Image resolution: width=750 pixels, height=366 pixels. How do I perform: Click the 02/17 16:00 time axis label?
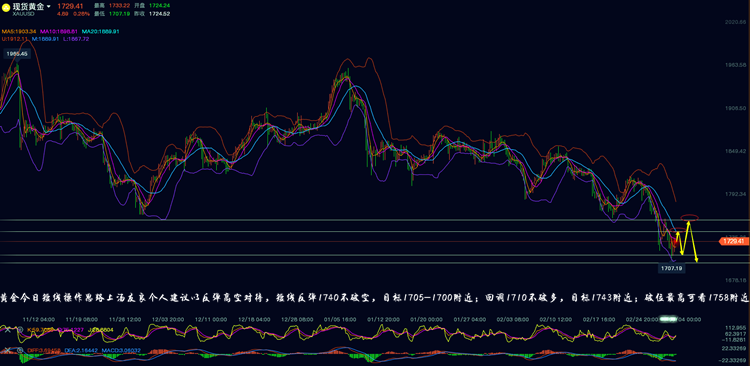tap(599, 318)
